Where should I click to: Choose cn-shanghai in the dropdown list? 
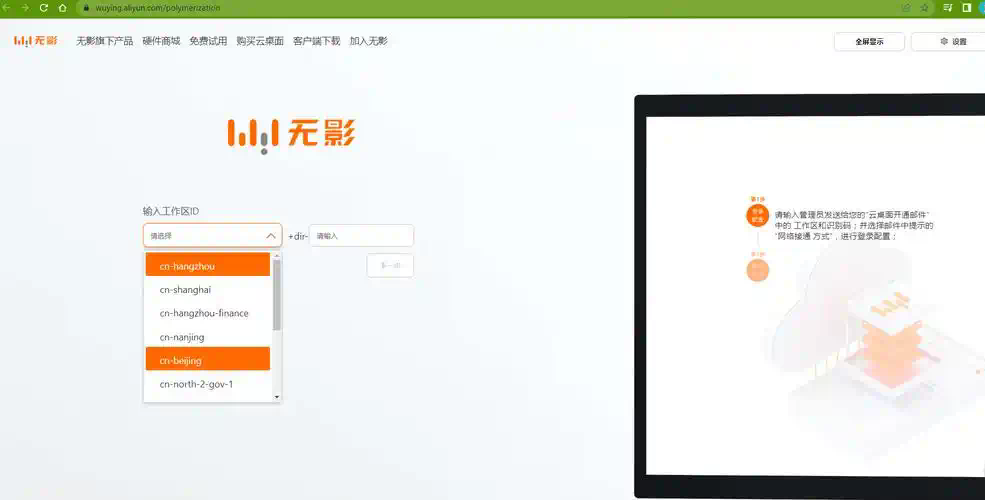coord(208,290)
